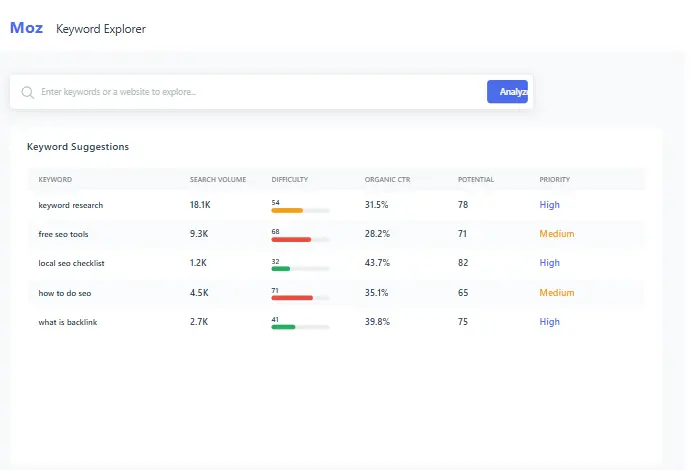Click organic CTR value 28.2%
The image size is (694, 471).
pyautogui.click(x=377, y=234)
